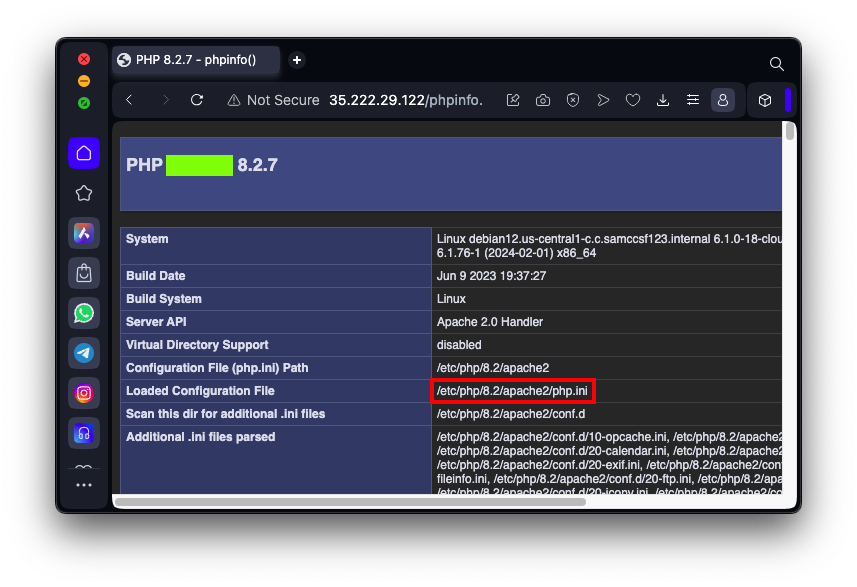This screenshot has height=587, width=857.
Task: Open the tab search magnifier icon
Action: click(x=777, y=64)
